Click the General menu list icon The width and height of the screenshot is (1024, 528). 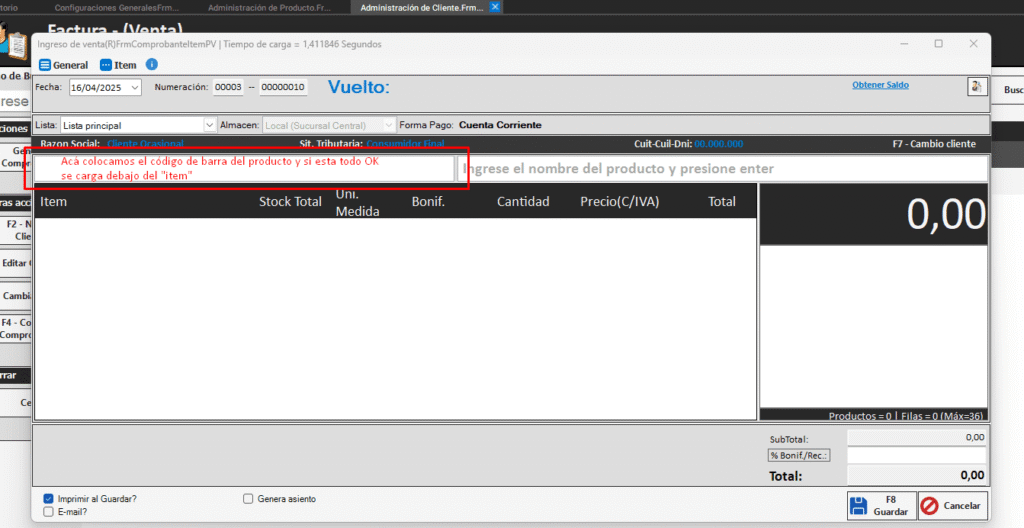(44, 65)
